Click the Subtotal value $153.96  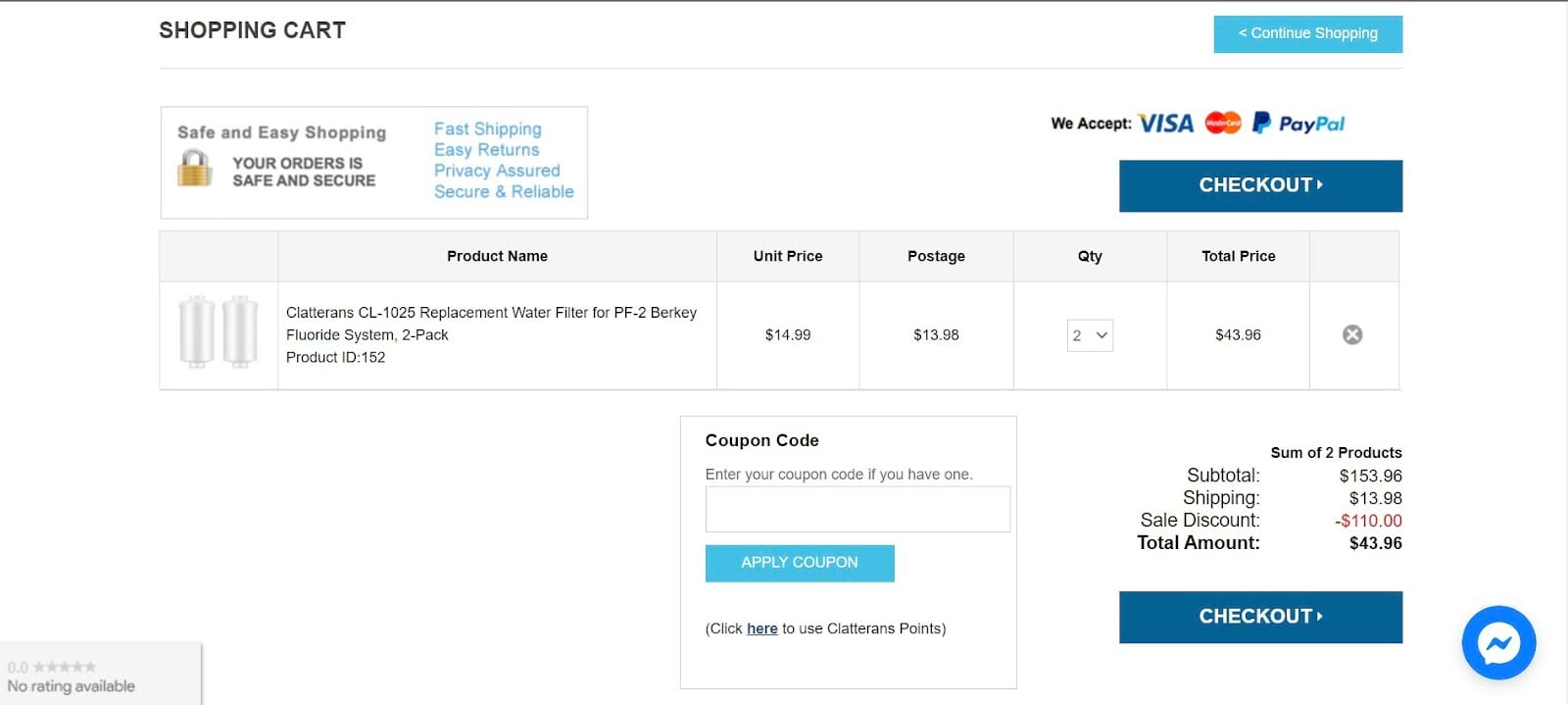tap(1370, 477)
